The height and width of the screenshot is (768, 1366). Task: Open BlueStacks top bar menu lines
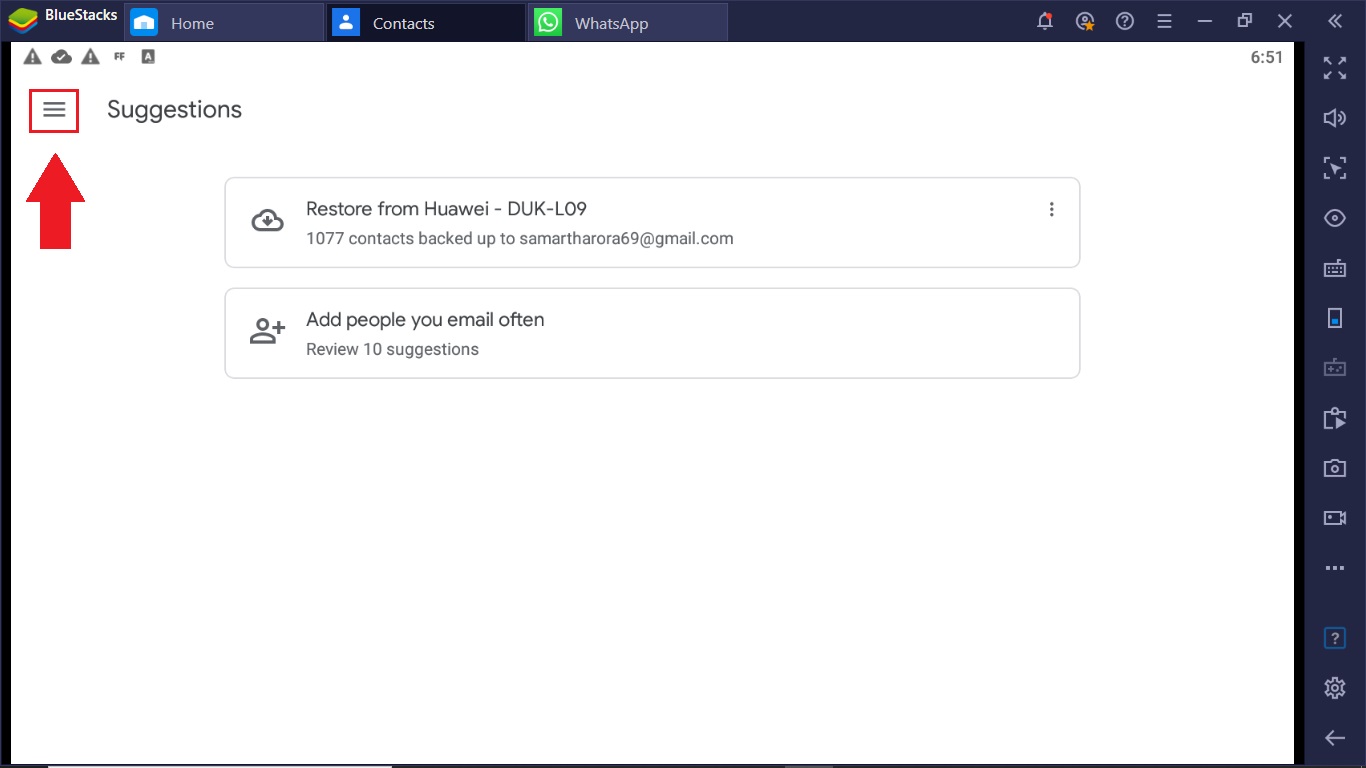[x=1165, y=21]
